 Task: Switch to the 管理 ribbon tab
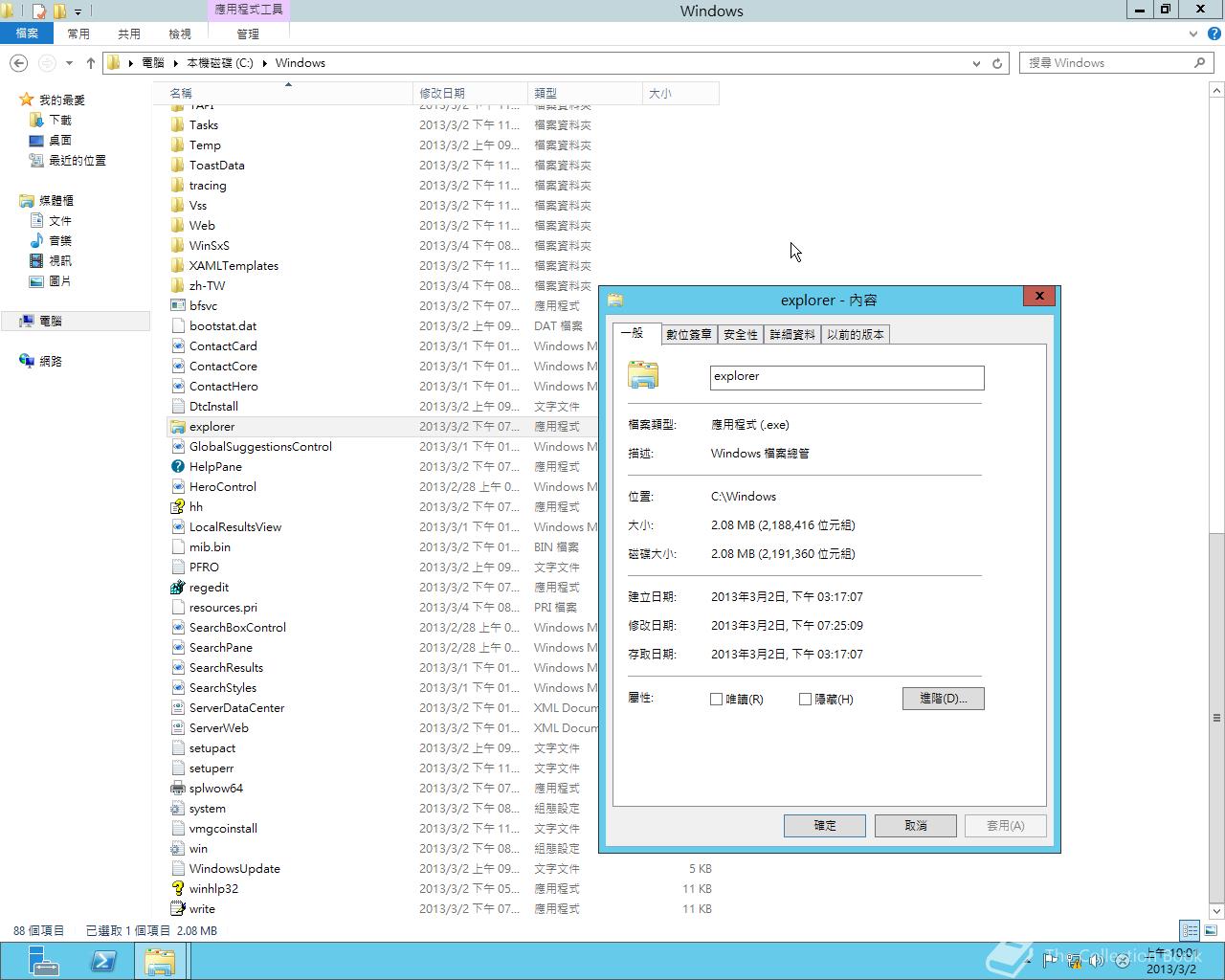(x=248, y=33)
